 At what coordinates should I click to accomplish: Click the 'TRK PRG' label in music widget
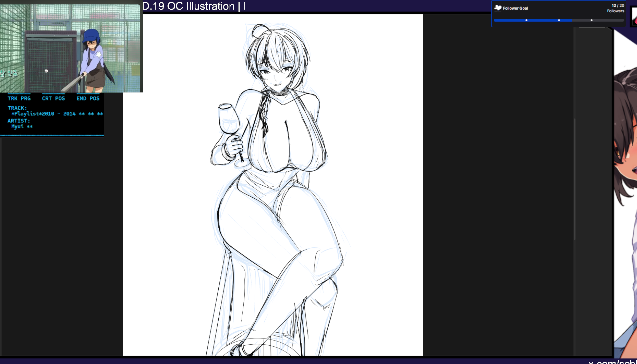coord(19,98)
